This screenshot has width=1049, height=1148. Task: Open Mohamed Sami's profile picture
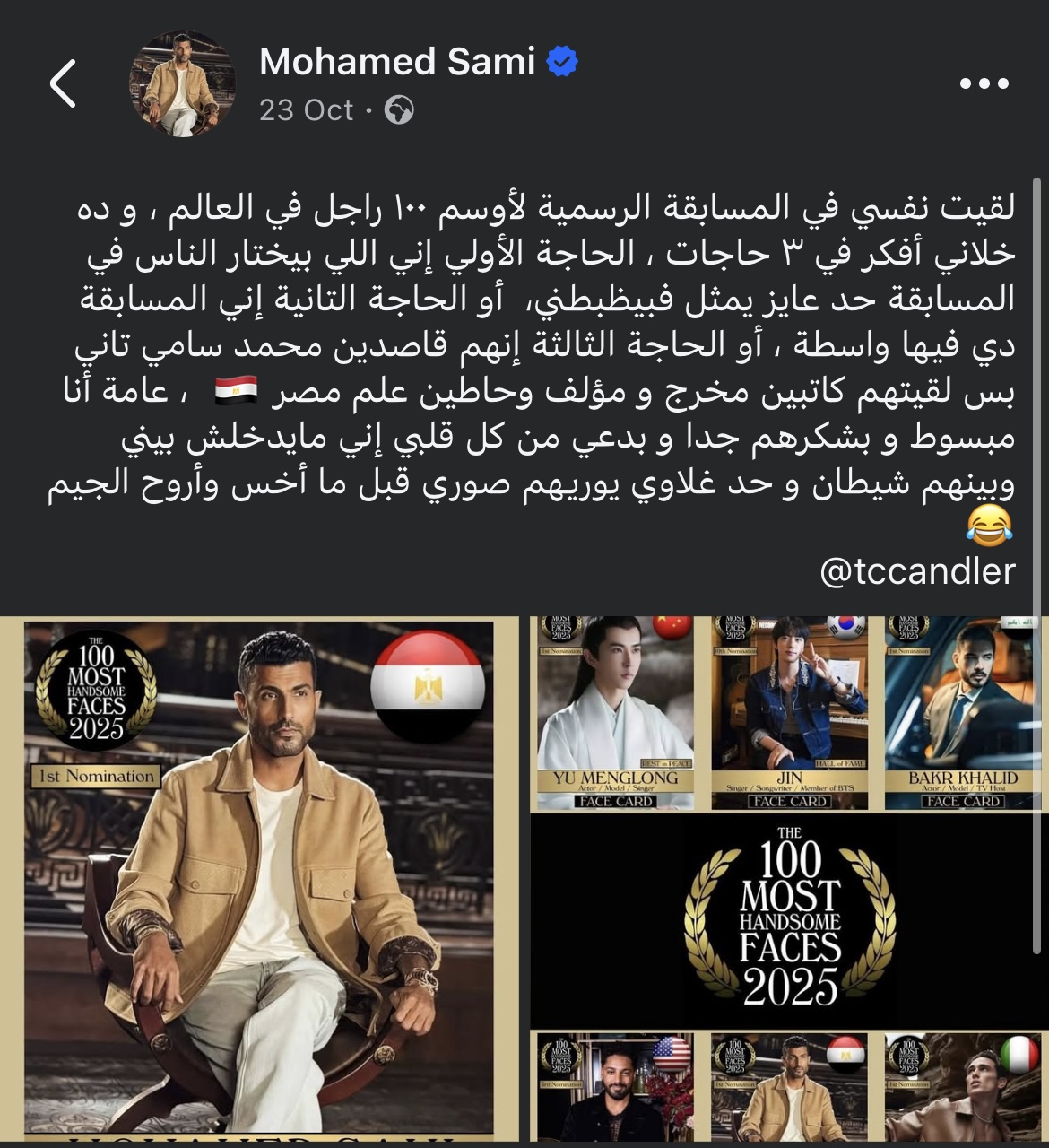click(x=183, y=84)
